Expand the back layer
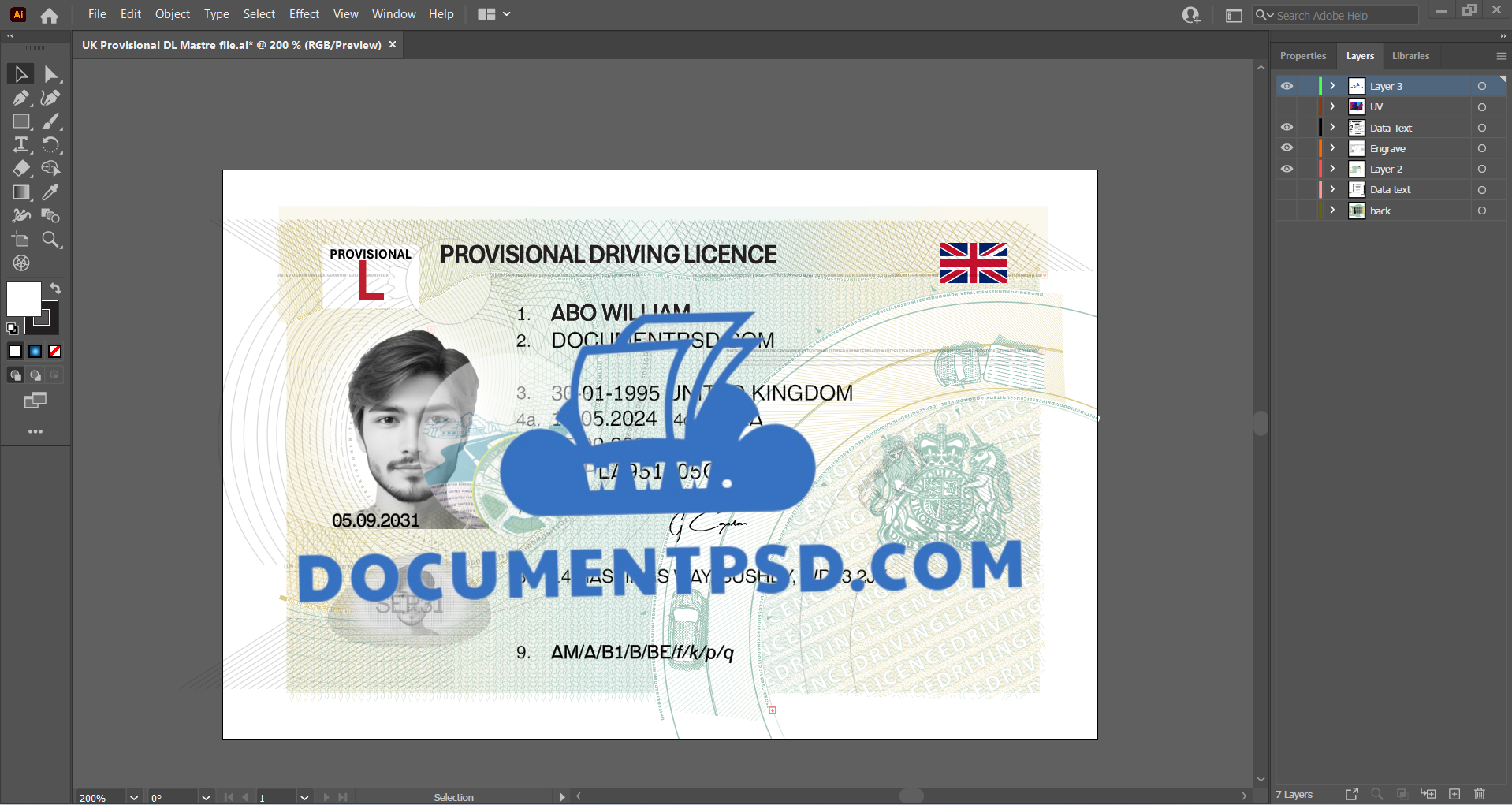Viewport: 1512px width, 805px height. pos(1333,211)
